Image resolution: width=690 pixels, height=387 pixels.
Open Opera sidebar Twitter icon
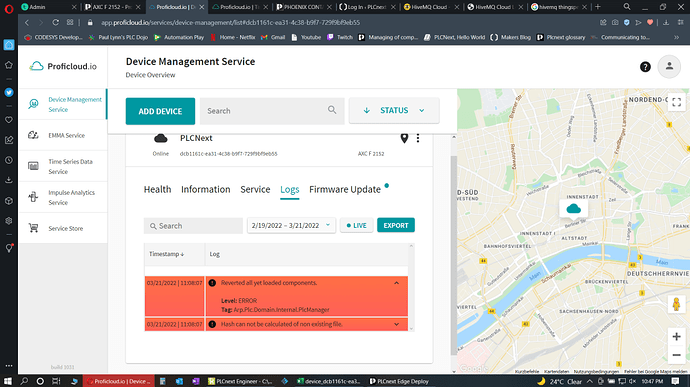tap(9, 92)
